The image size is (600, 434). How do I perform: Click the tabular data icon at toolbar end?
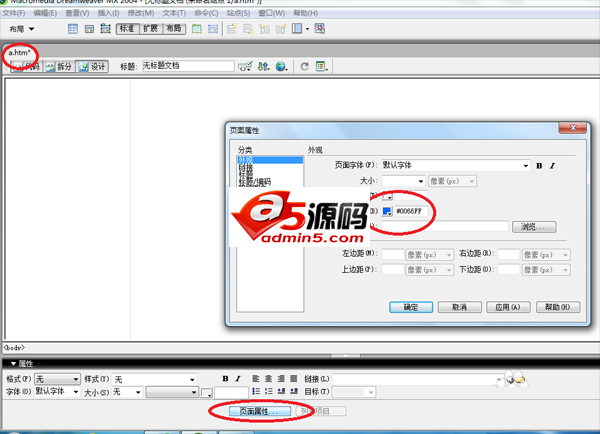coord(320,29)
